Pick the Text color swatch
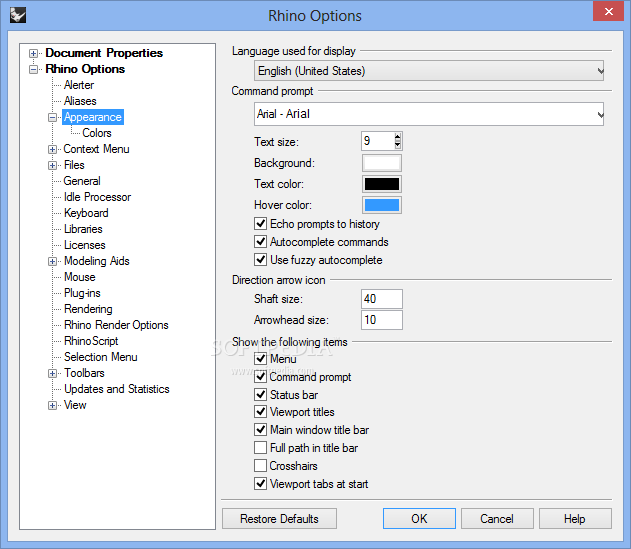The width and height of the screenshot is (631, 549). tap(382, 184)
